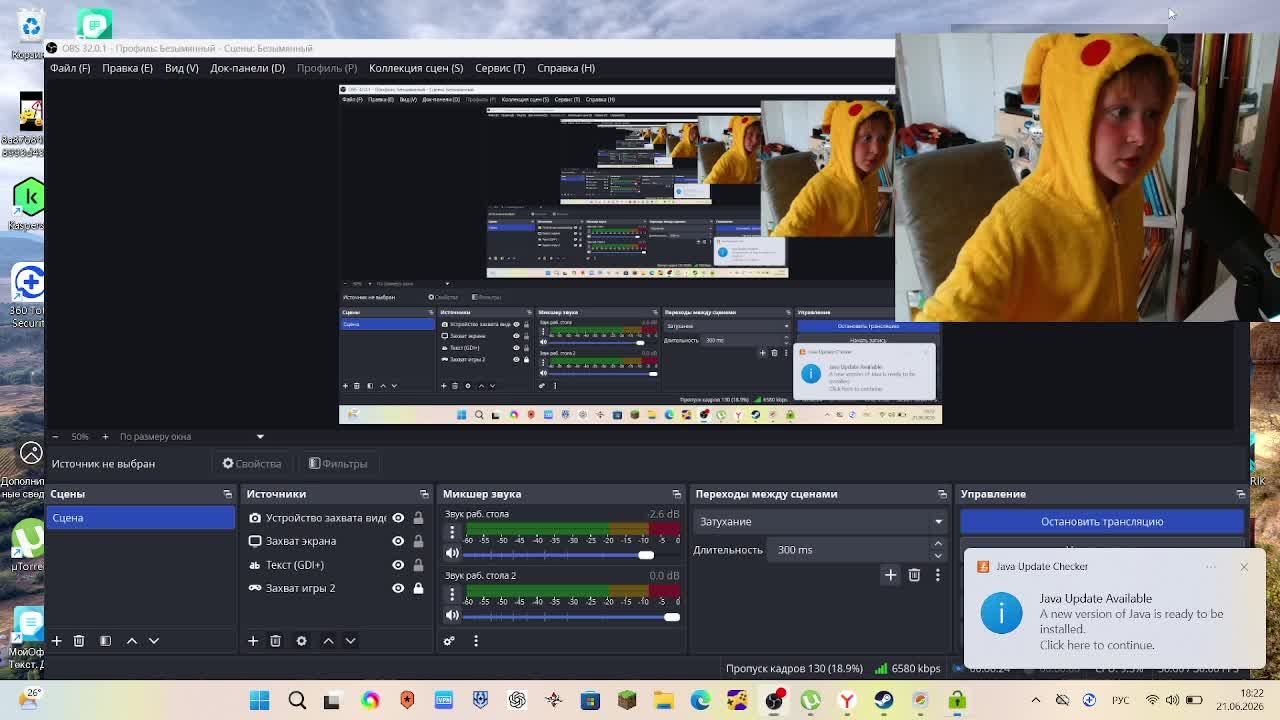Lock the Захват экрана source
Image resolution: width=1280 pixels, height=720 pixels.
(x=418, y=541)
